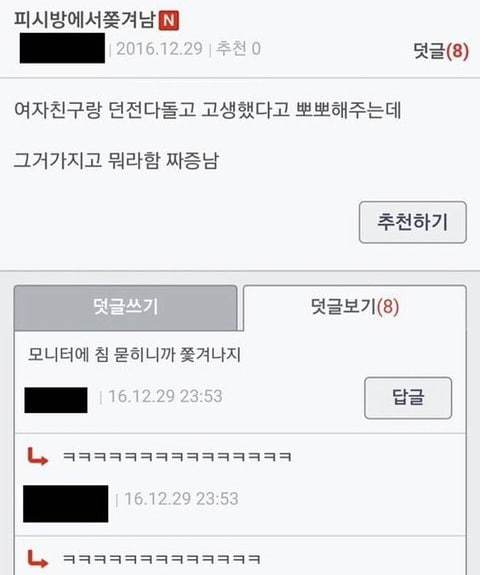Click the 추천 0 count in post header
The width and height of the screenshot is (480, 575).
click(x=238, y=49)
